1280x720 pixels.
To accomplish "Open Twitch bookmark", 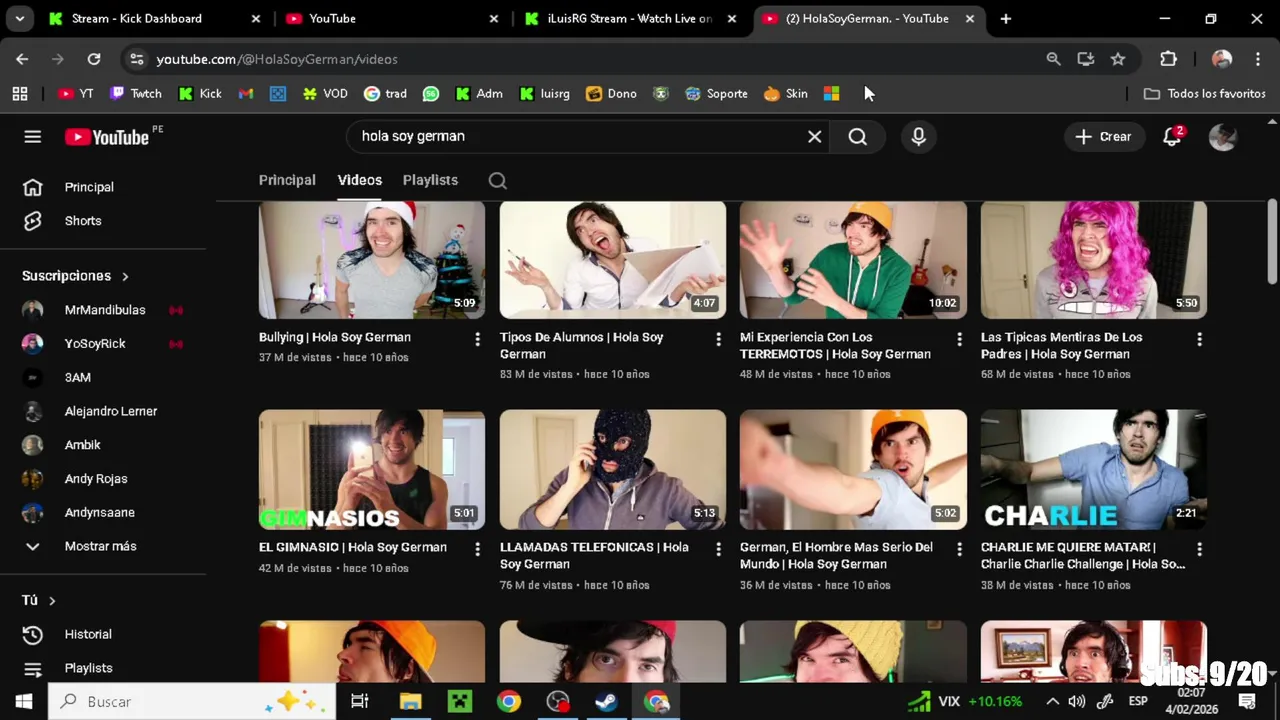I will 135,93.
